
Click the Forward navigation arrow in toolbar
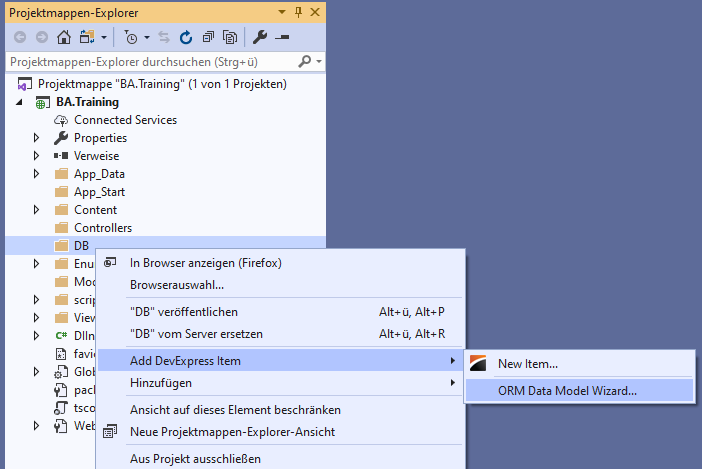tap(42, 37)
